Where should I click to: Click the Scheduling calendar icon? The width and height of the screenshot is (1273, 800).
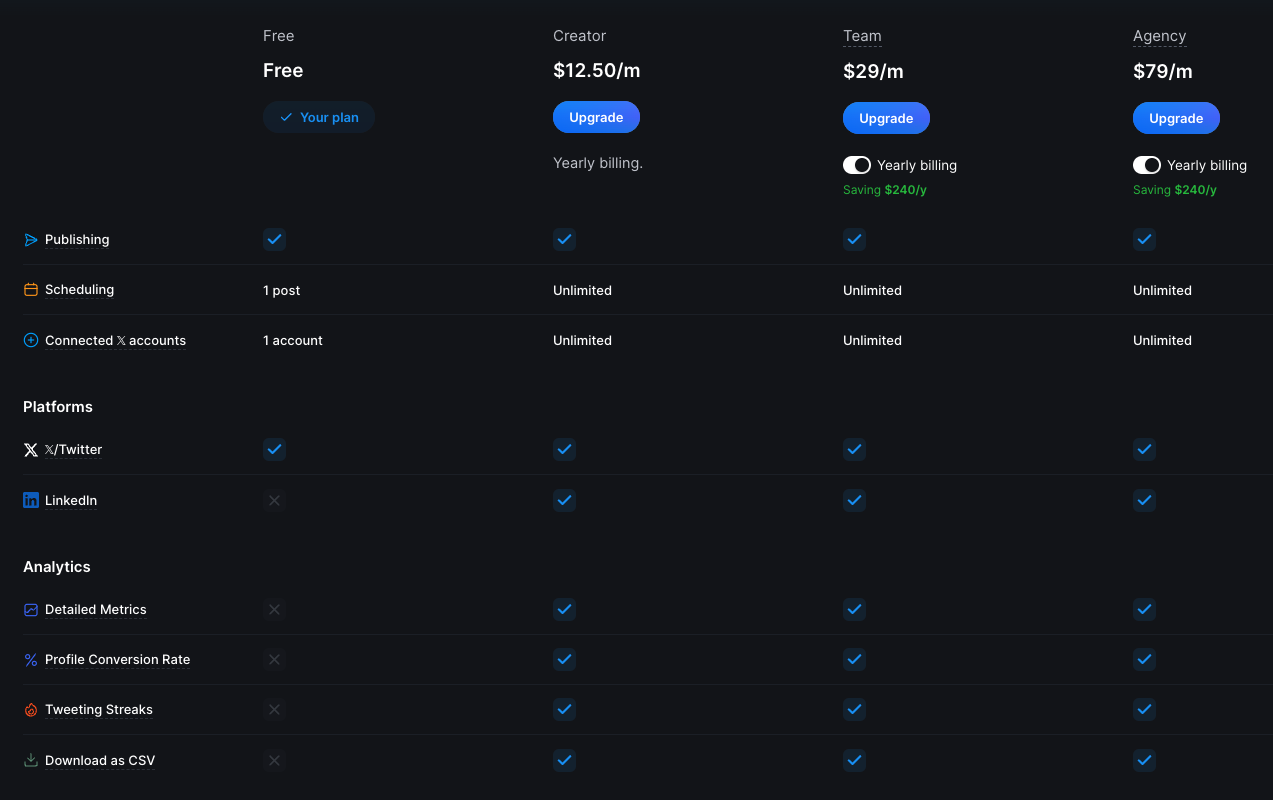point(31,290)
